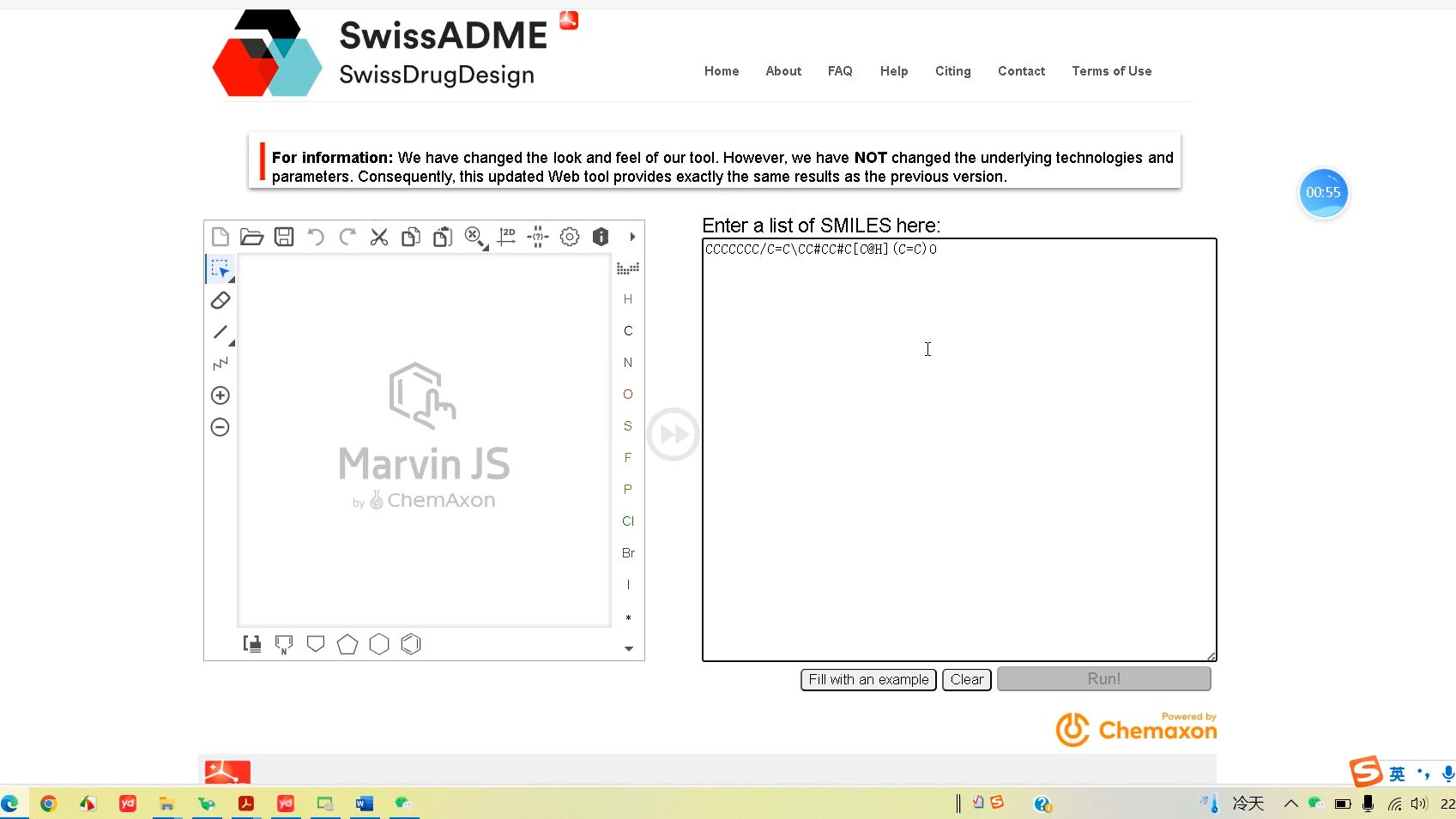The image size is (1456, 819).
Task: Open the periodic table icon beside the canvas
Action: pyautogui.click(x=629, y=268)
